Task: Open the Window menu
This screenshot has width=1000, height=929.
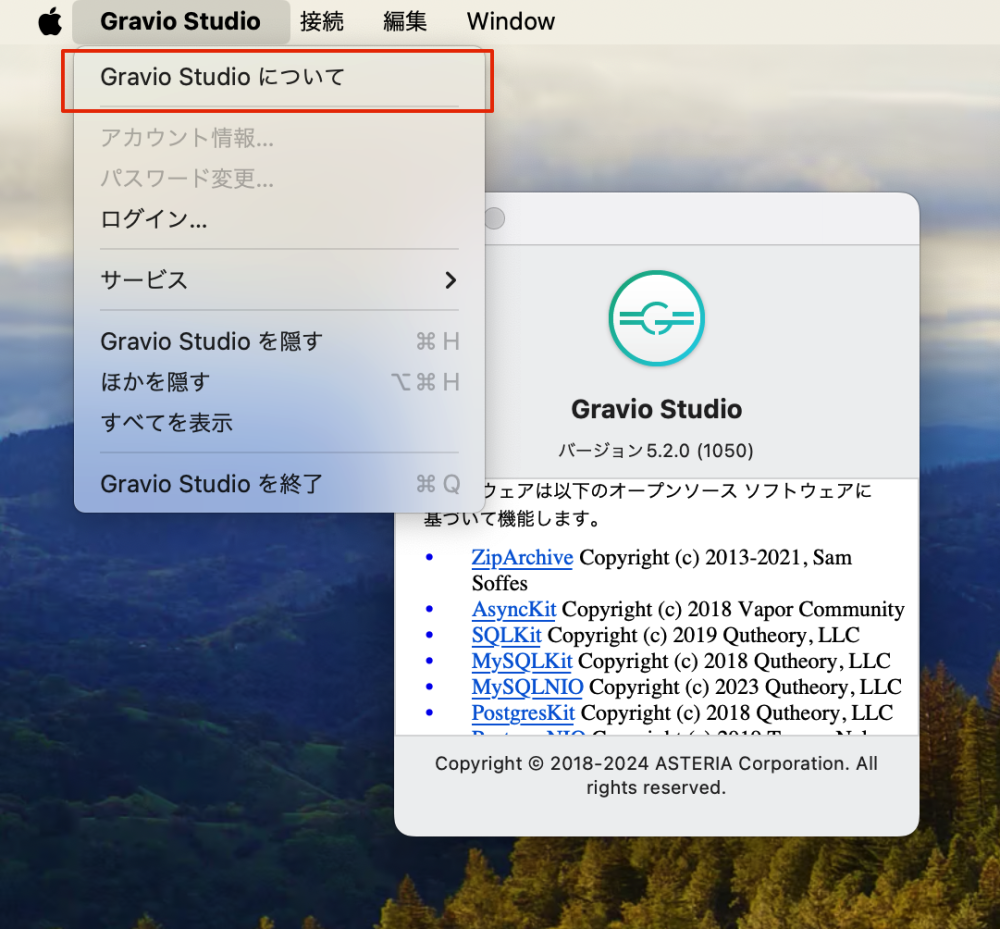Action: click(x=511, y=22)
